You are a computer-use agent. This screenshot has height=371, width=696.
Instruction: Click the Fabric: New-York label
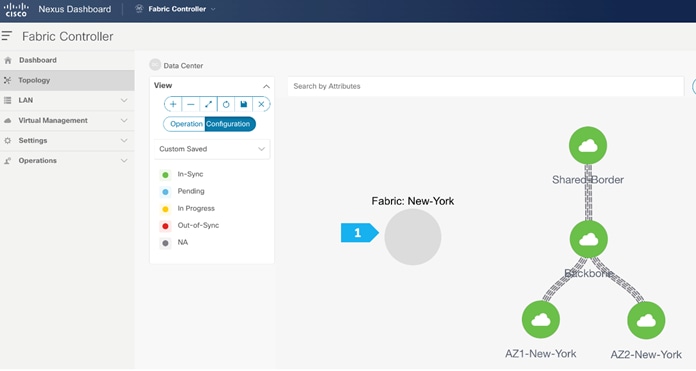(x=413, y=201)
